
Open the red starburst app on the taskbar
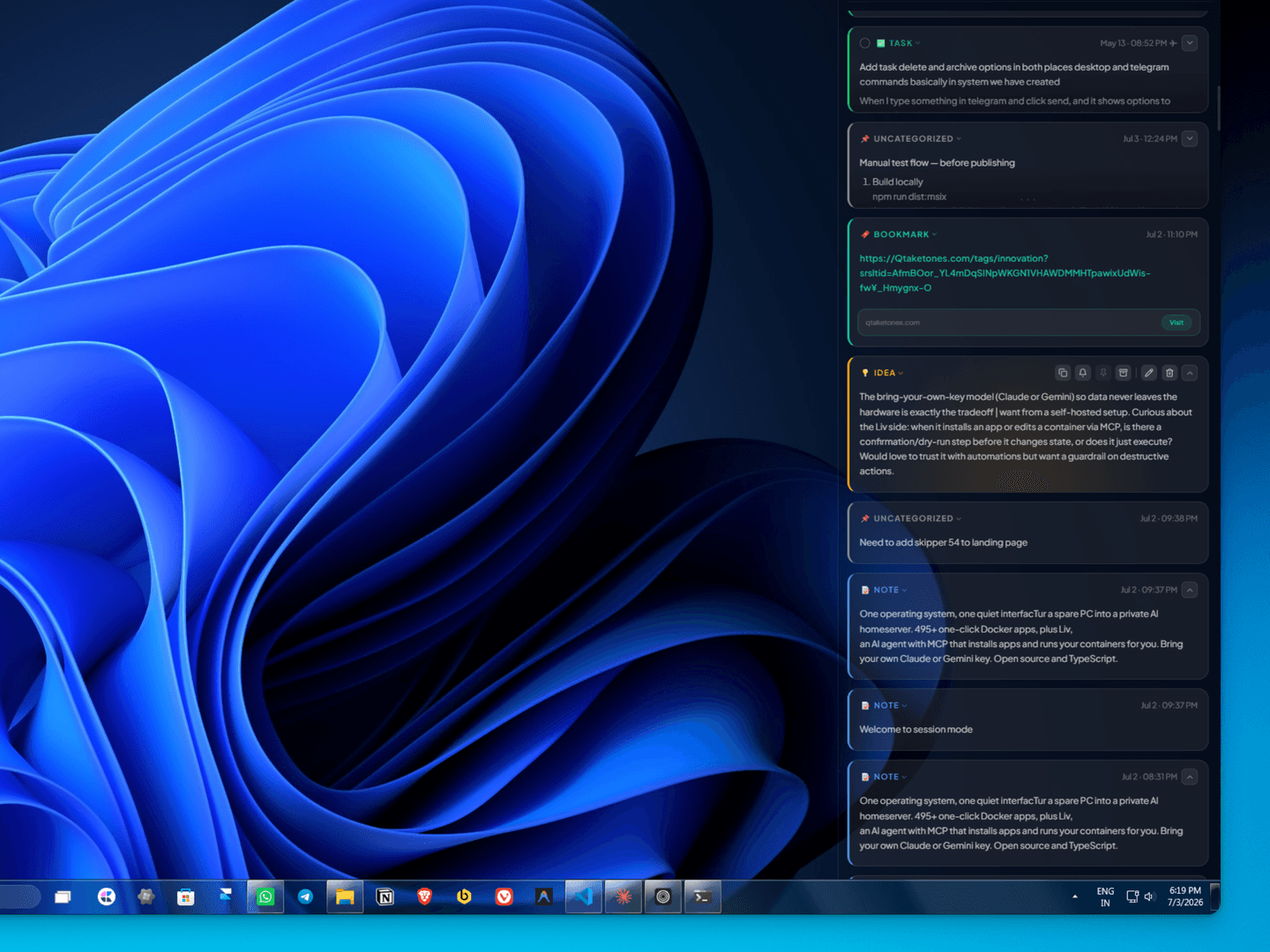point(624,897)
